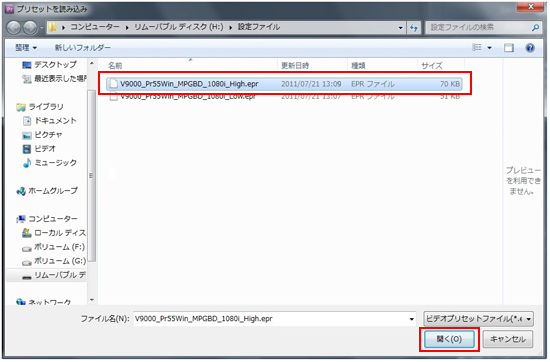The width and height of the screenshot is (550, 362).
Task: Click navigation pane scroll up arrow
Action: (92, 64)
